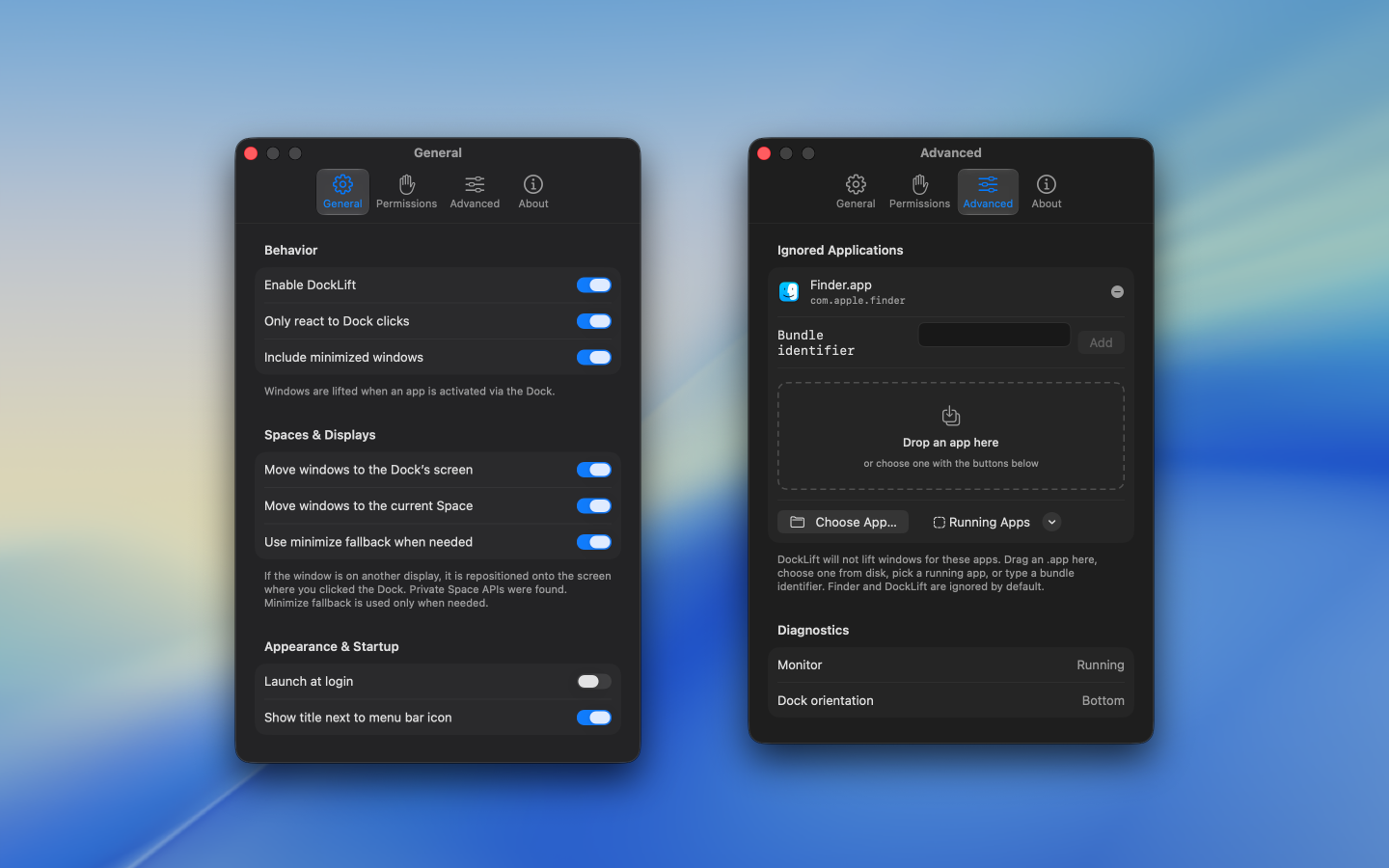Toggle Show title next to menu bar icon
Screen dimensions: 1389x868
point(594,718)
